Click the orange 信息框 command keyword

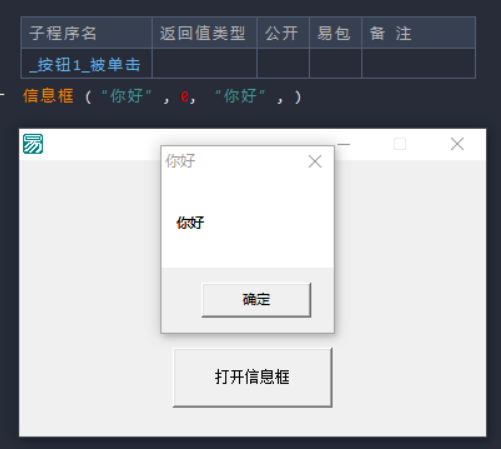[x=48, y=96]
